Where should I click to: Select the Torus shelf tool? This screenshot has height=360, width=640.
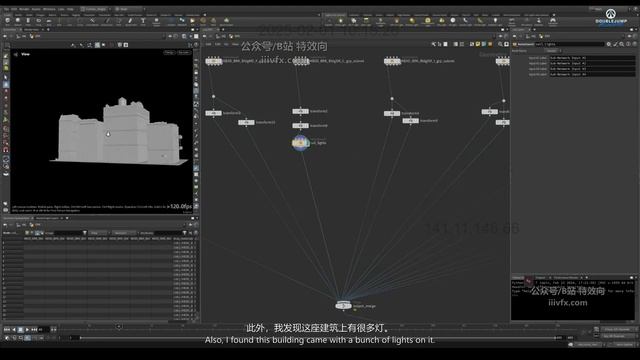click(x=38, y=21)
